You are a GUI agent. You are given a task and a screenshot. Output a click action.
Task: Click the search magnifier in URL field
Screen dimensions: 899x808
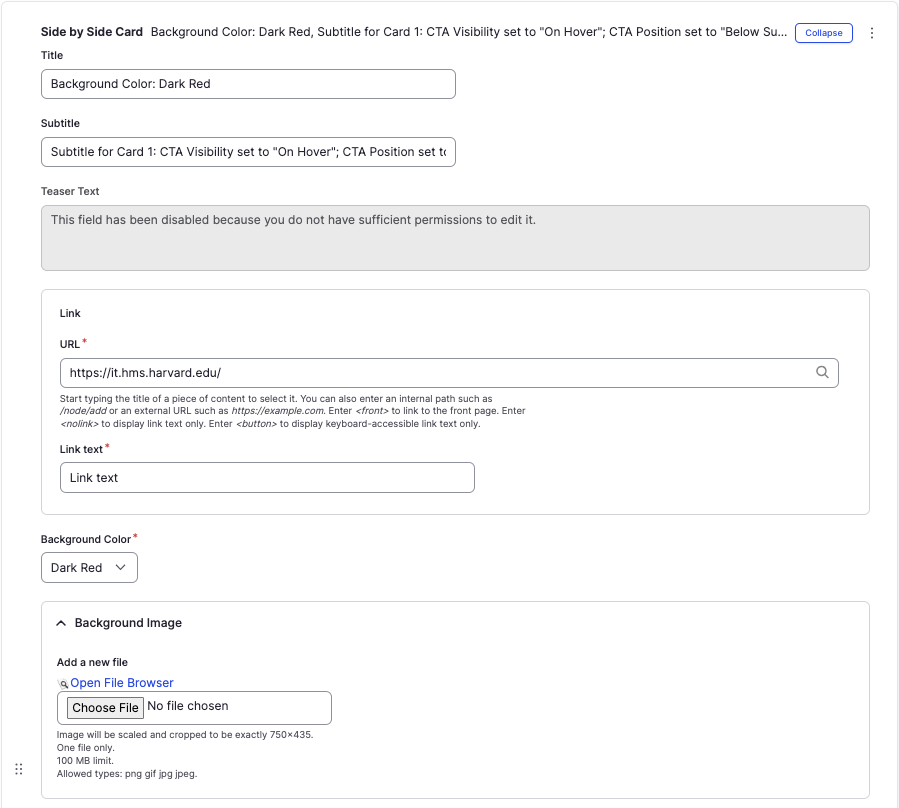(x=822, y=372)
